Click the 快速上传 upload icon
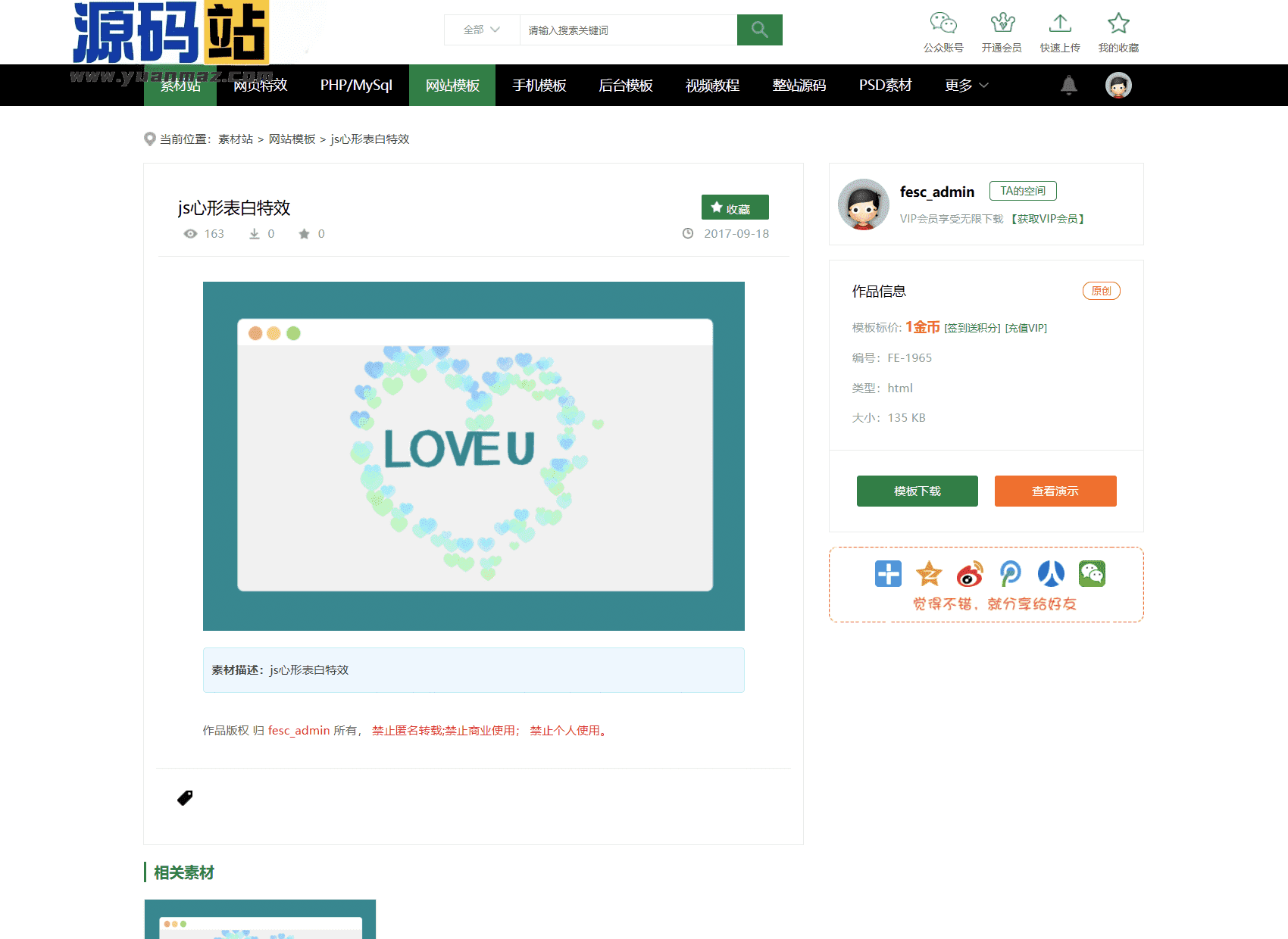 tap(1060, 23)
